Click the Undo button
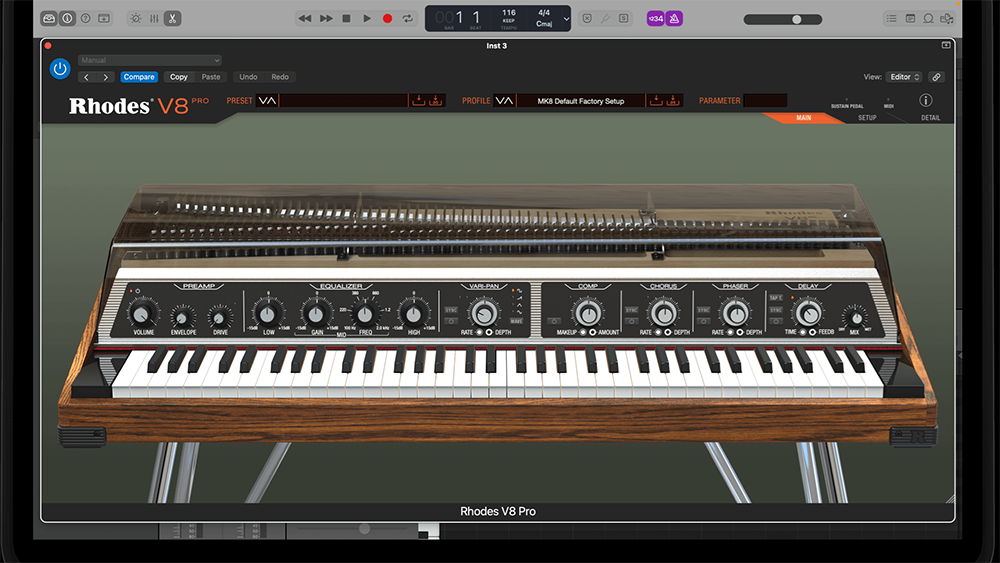 [248, 77]
